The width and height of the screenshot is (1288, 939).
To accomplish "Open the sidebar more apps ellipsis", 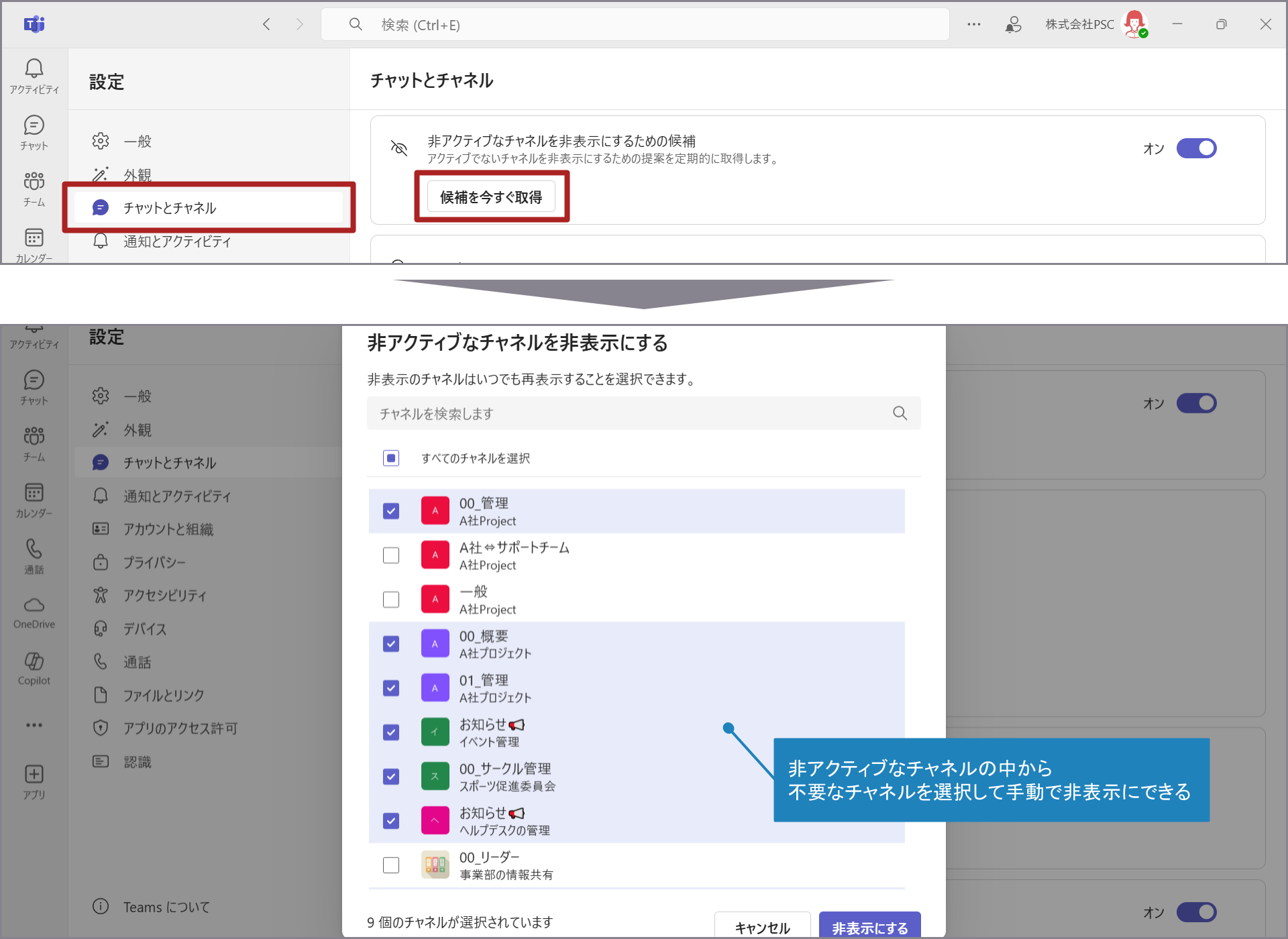I will [x=34, y=725].
